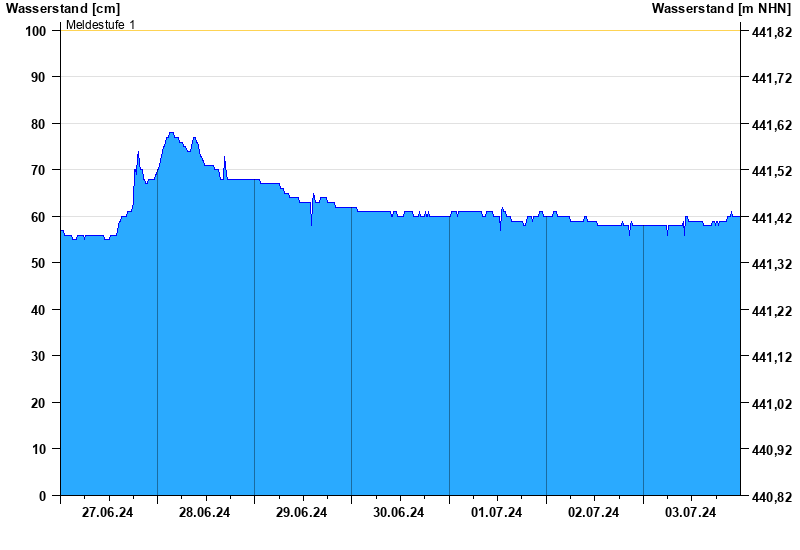Click the 0 value on the left axis

click(x=43, y=496)
